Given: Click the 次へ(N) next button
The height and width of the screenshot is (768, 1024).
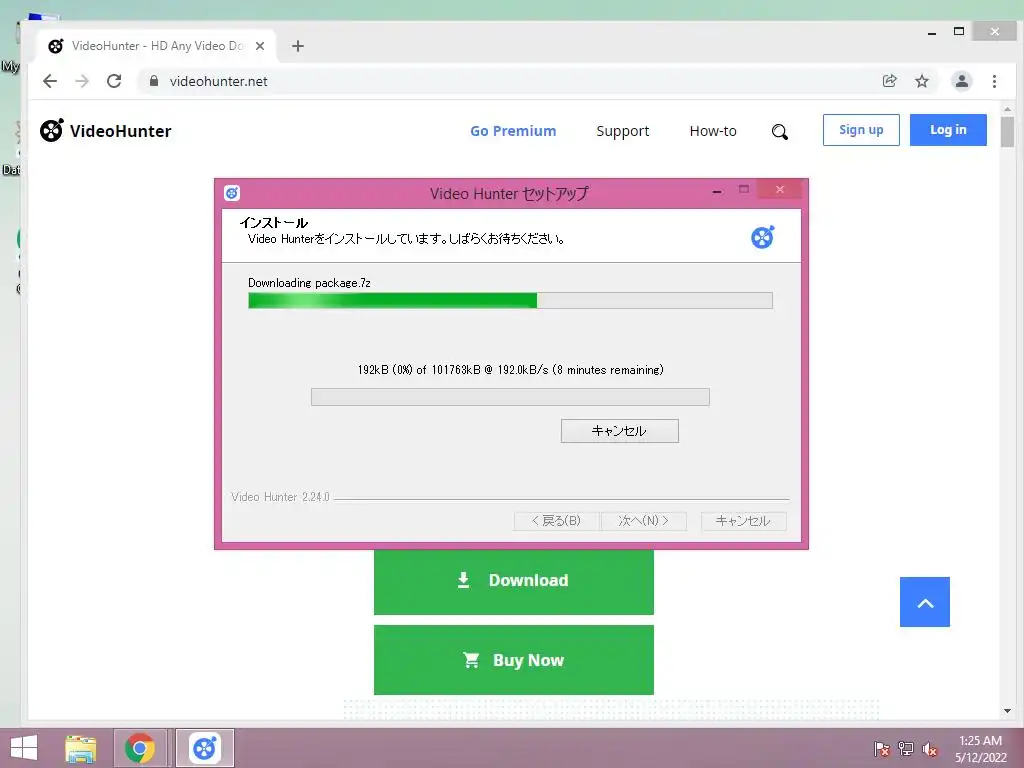Looking at the screenshot, I should (644, 521).
